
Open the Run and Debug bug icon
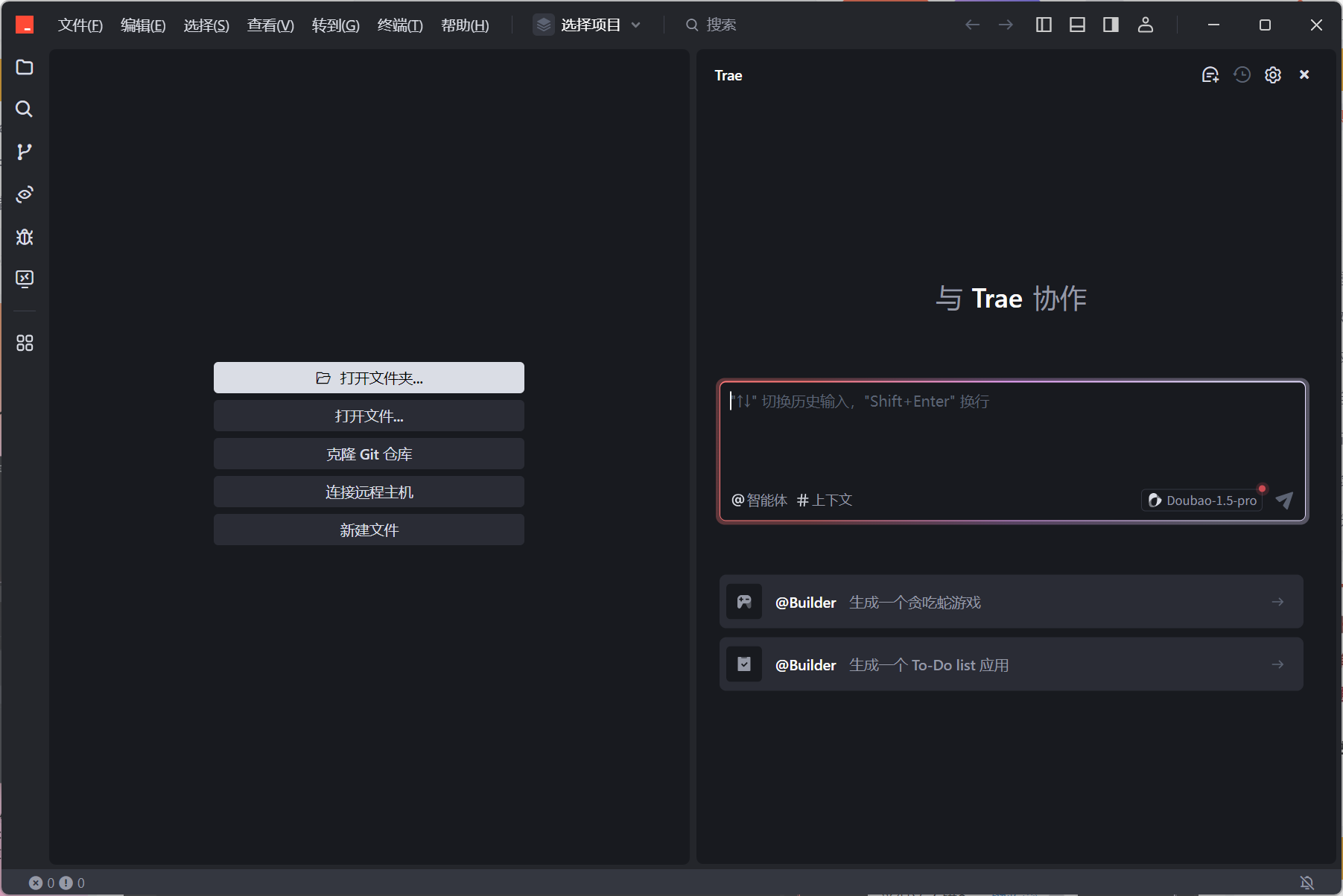25,237
